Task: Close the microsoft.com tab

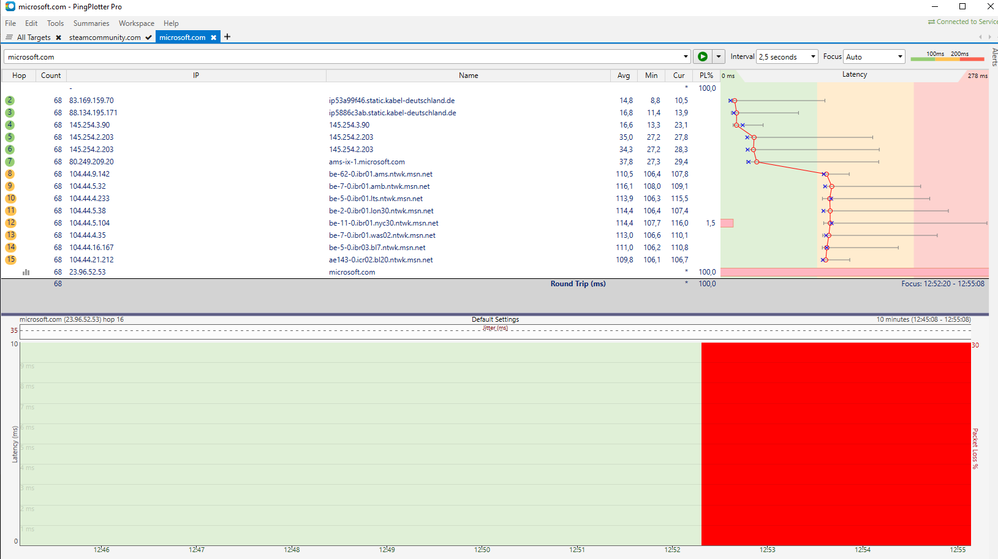Action: pyautogui.click(x=213, y=38)
